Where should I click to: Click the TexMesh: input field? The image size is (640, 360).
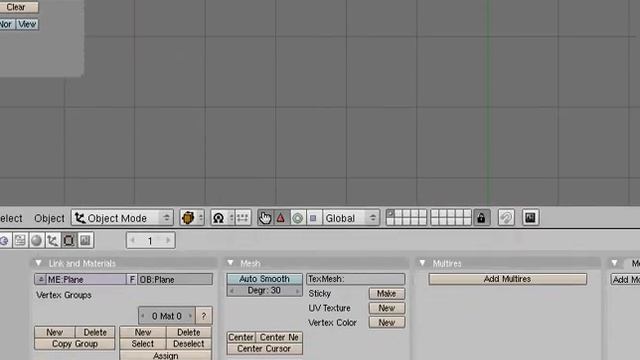(356, 279)
